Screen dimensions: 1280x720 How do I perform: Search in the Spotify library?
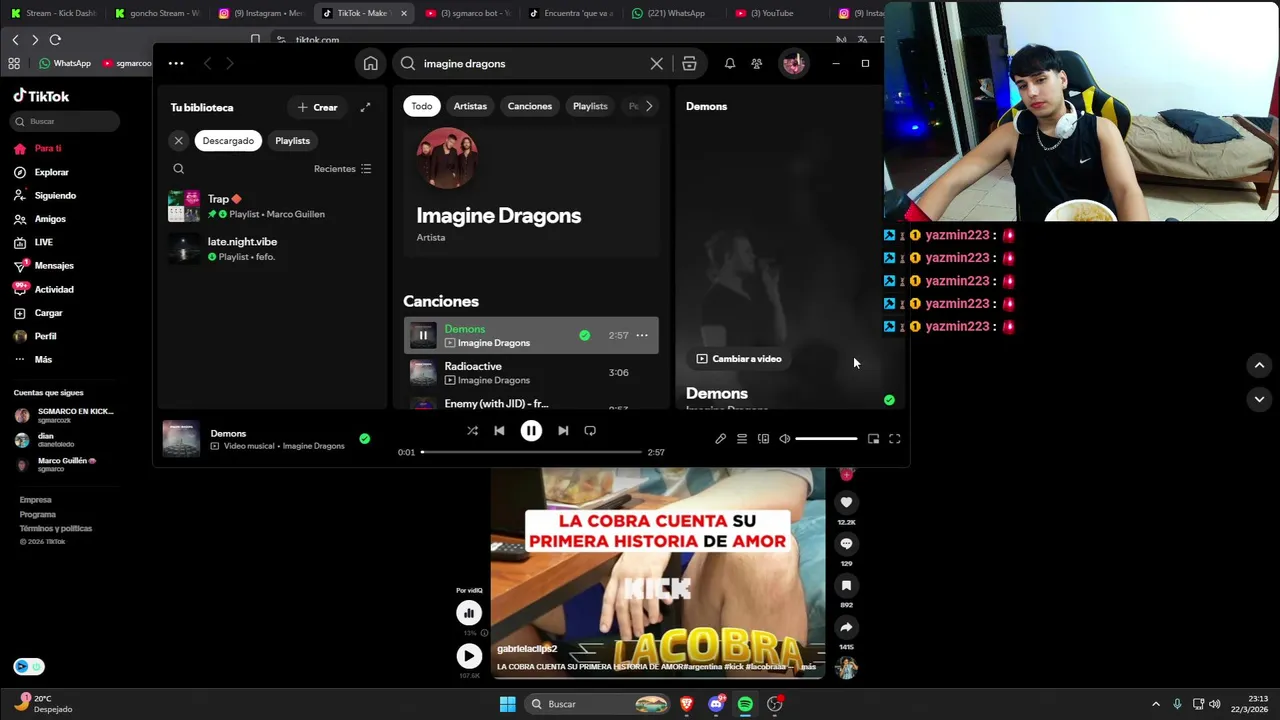[179, 169]
